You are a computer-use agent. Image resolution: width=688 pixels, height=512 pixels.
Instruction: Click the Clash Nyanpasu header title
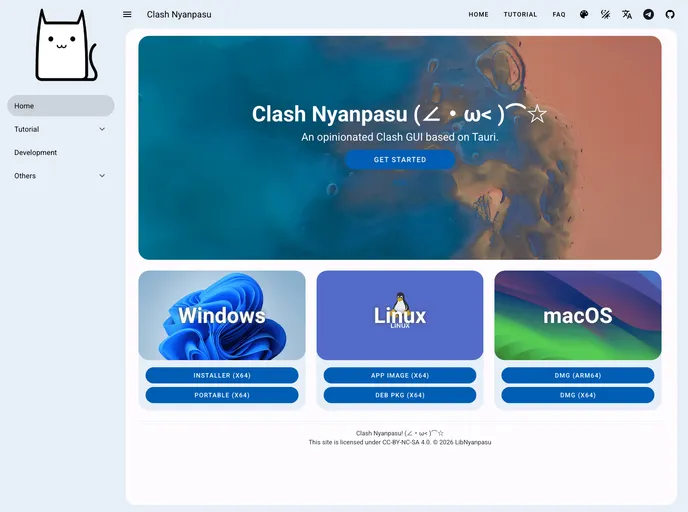coord(179,14)
